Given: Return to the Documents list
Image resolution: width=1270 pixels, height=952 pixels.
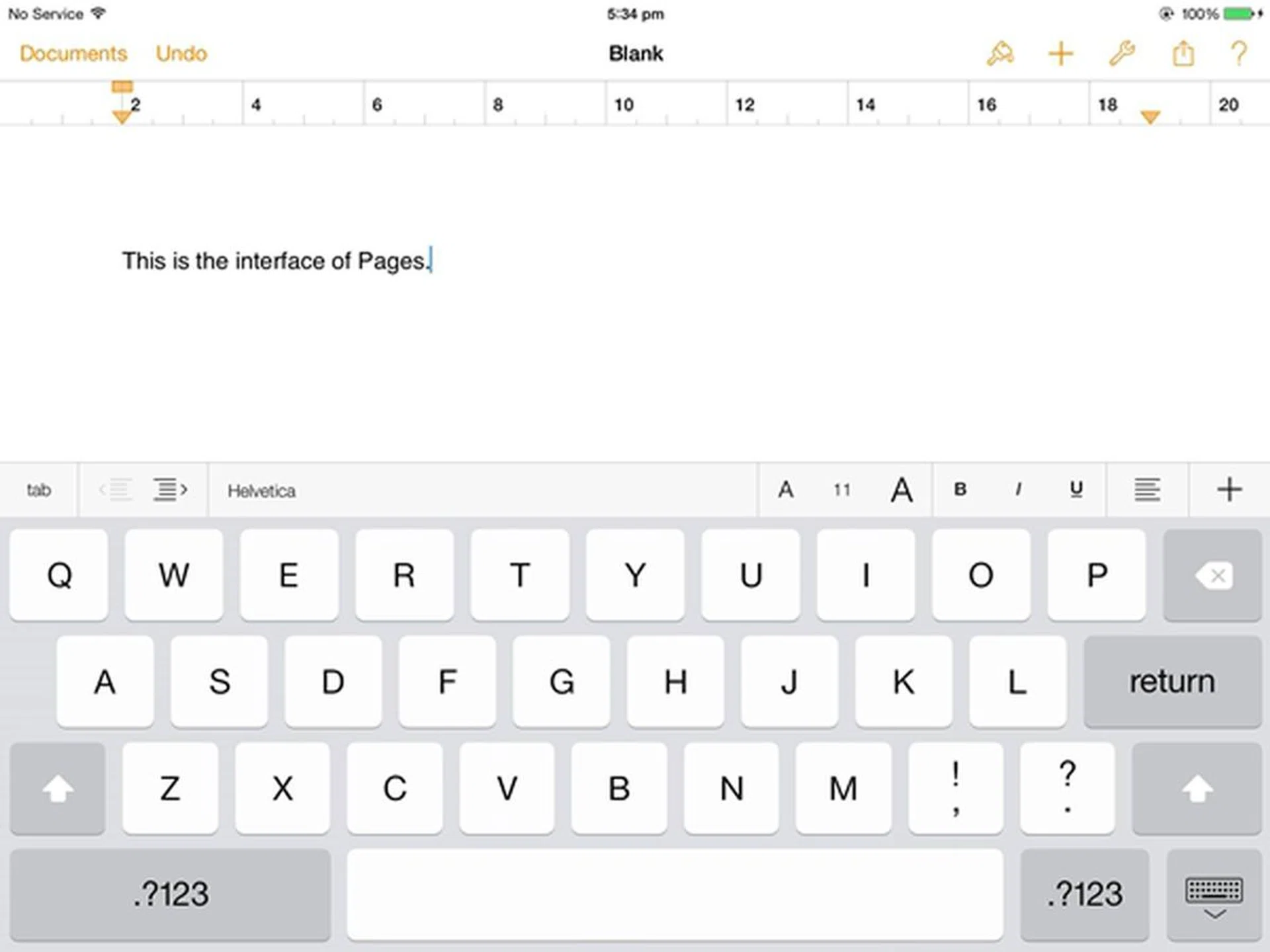Looking at the screenshot, I should (x=73, y=54).
